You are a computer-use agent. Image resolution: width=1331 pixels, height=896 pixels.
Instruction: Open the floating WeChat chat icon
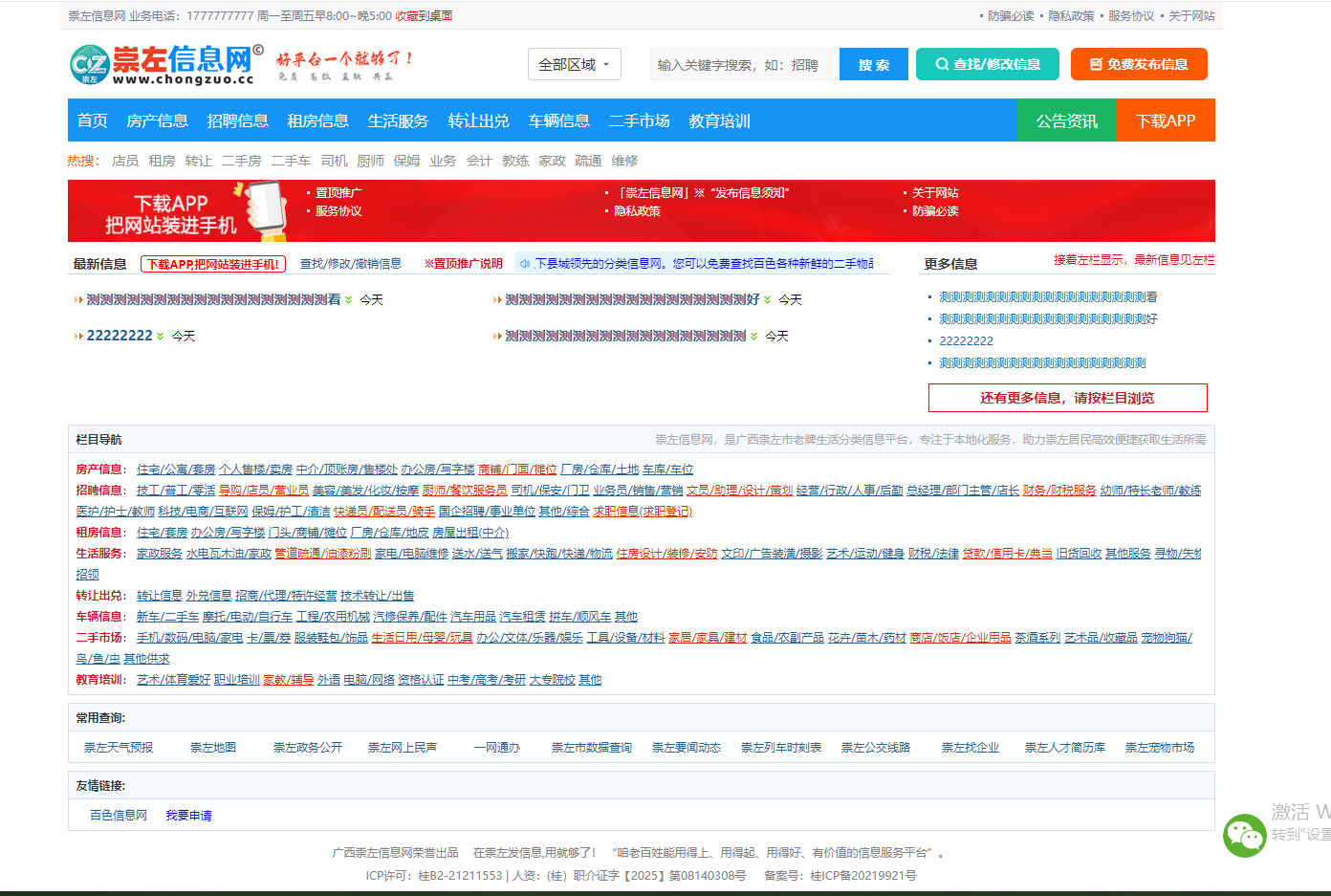[1245, 836]
